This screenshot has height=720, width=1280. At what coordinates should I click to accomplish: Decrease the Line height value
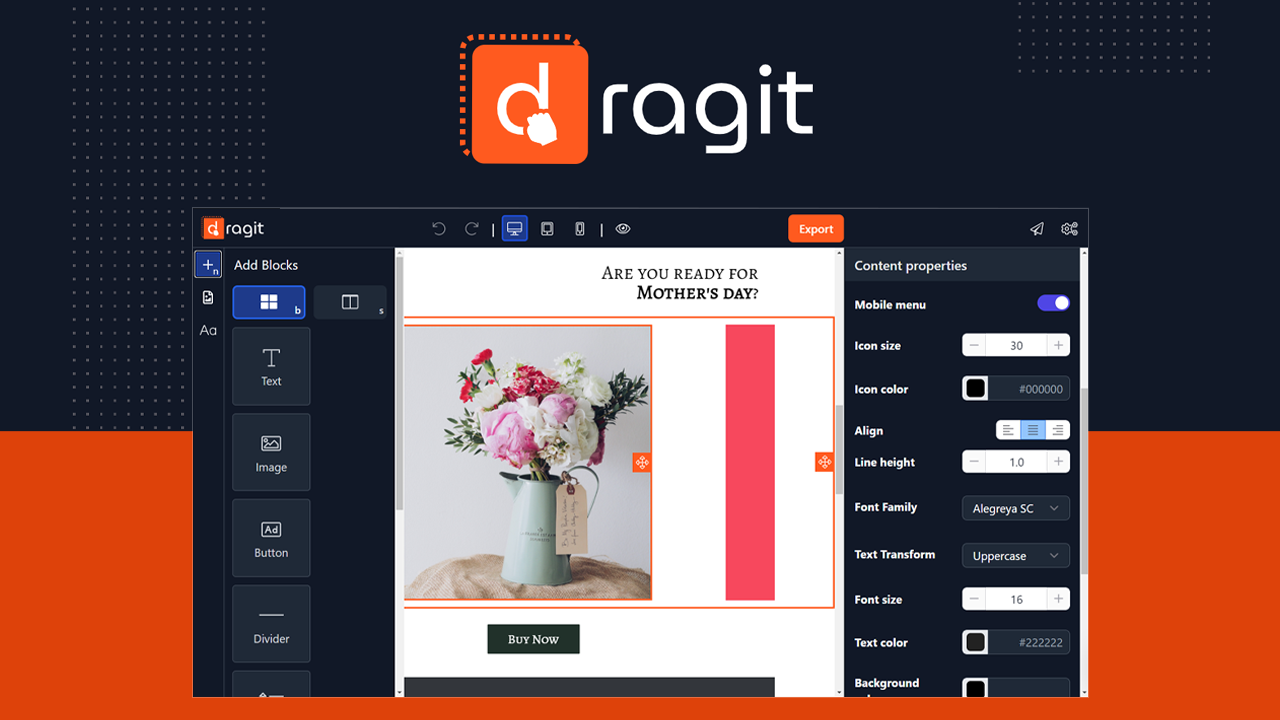click(974, 462)
